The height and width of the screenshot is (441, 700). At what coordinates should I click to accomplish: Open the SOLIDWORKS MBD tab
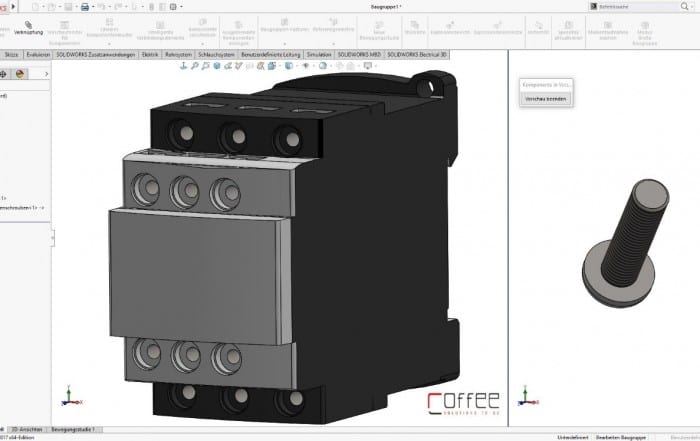(x=359, y=54)
